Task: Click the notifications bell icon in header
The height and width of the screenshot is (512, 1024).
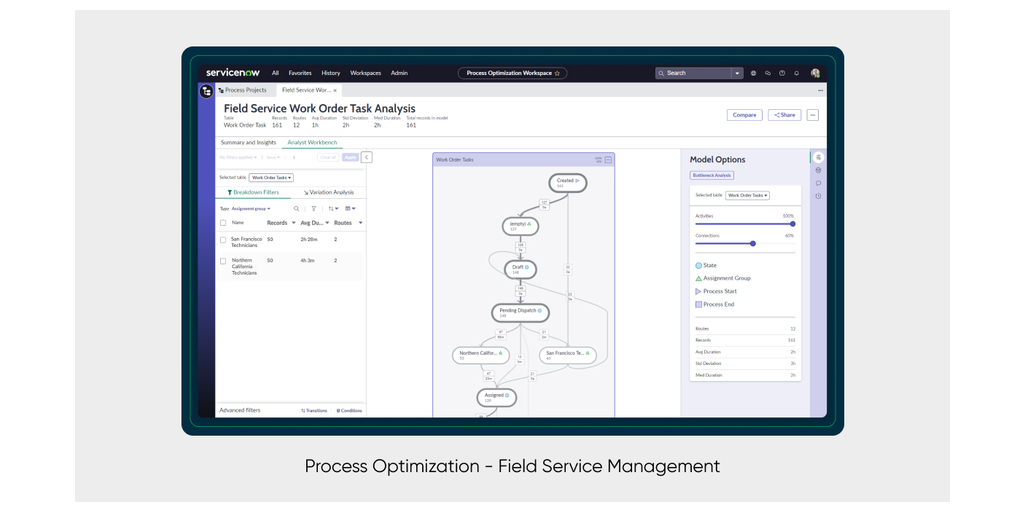Action: tap(797, 73)
